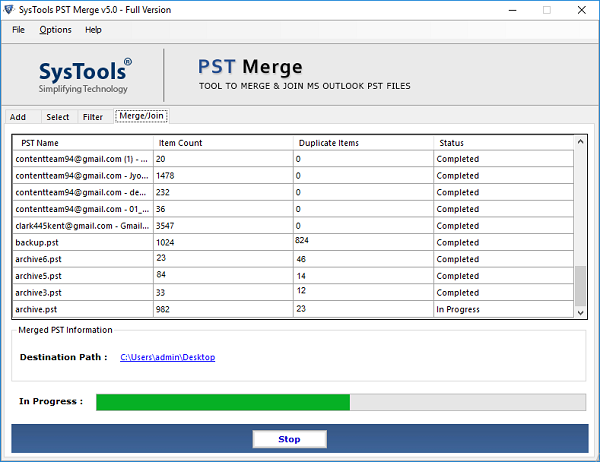Open the C:\Users\admin\Desktop destination path link
The height and width of the screenshot is (462, 600).
(x=167, y=357)
